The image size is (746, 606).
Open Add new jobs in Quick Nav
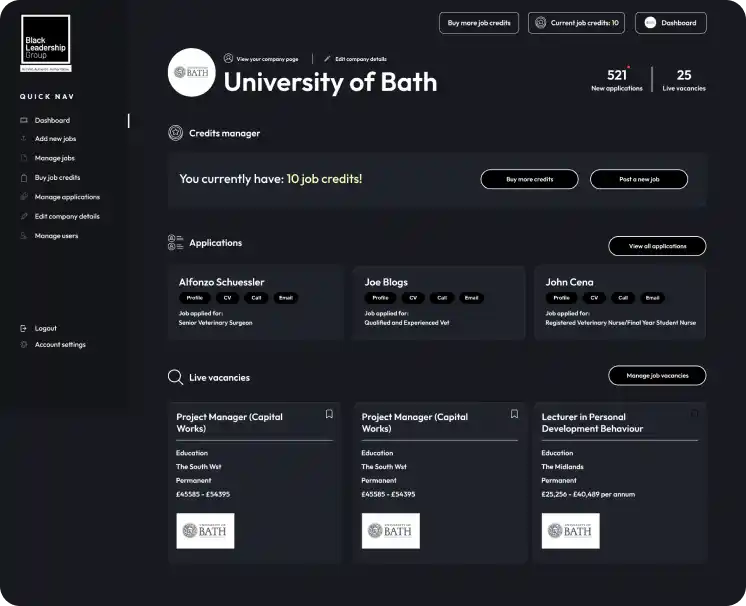click(55, 138)
